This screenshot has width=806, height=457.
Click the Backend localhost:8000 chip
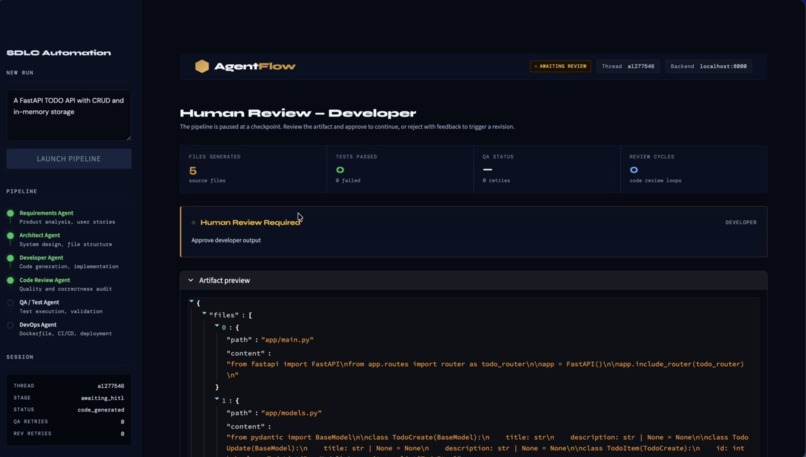point(708,66)
